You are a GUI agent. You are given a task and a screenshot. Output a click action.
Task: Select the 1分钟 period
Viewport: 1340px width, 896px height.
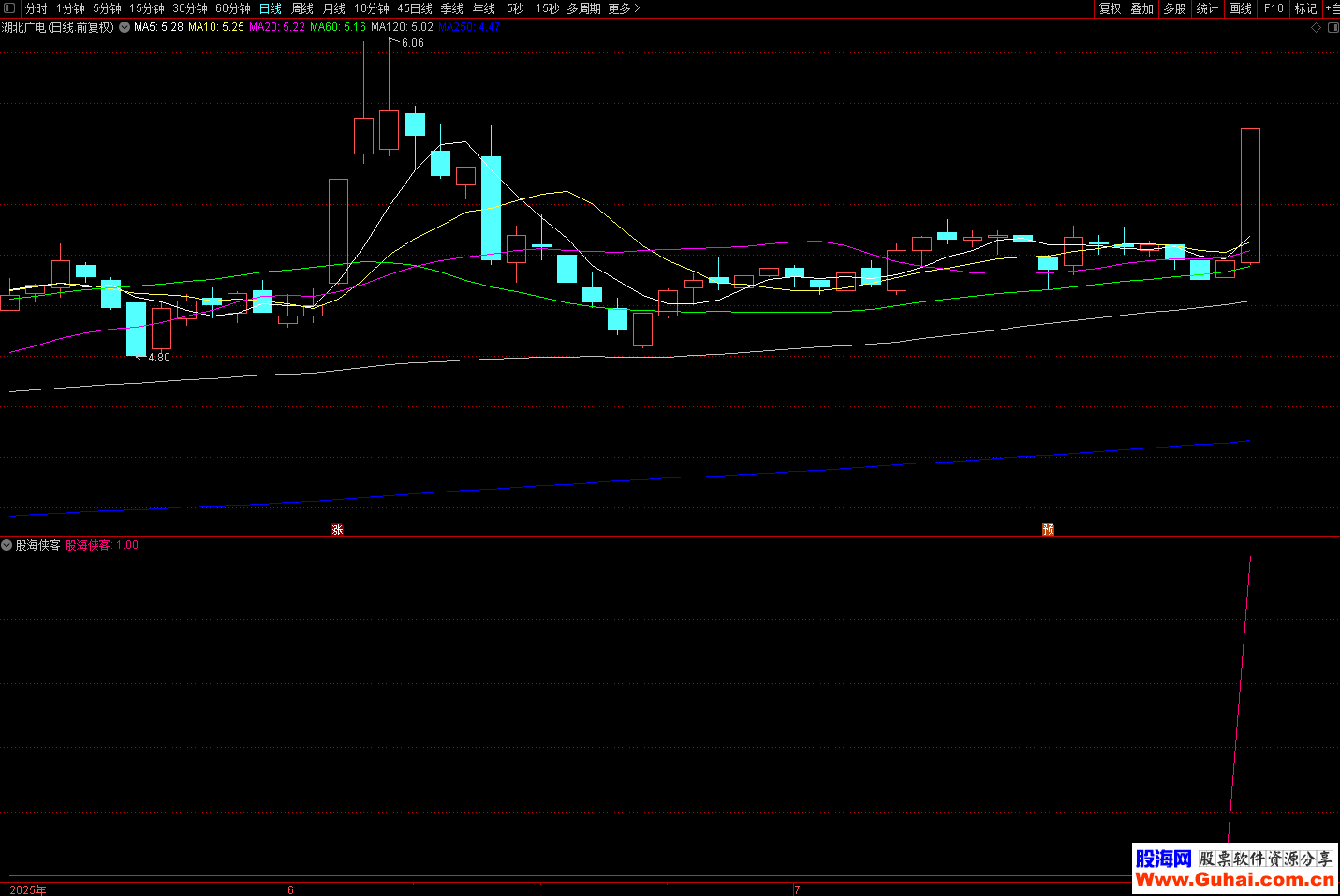click(x=70, y=8)
